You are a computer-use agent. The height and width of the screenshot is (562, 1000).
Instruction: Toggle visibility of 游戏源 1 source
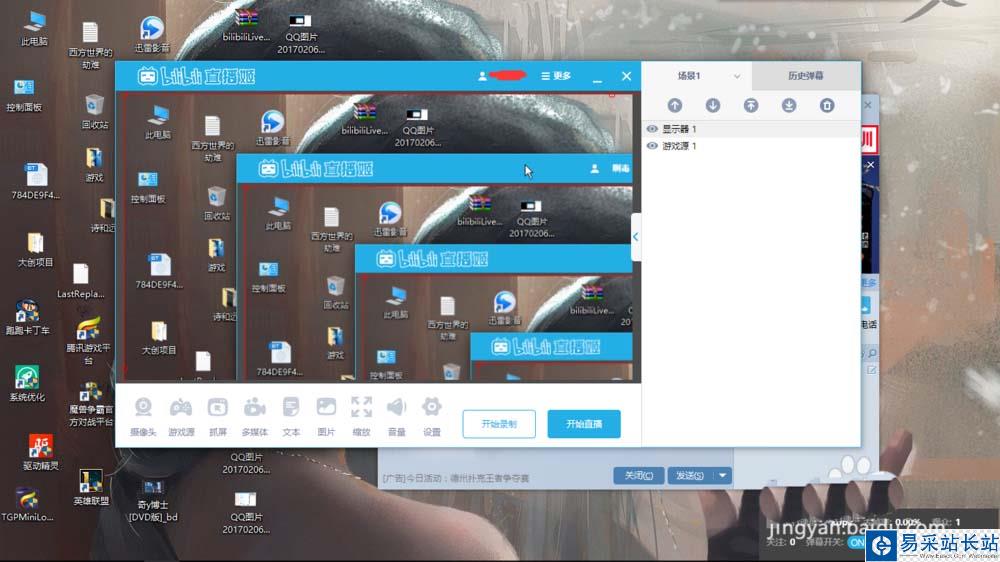[x=652, y=146]
